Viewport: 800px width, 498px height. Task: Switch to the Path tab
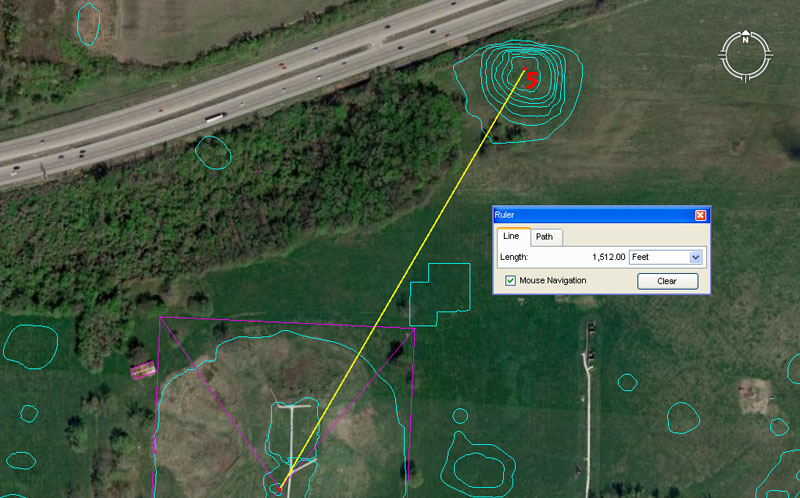[545, 237]
